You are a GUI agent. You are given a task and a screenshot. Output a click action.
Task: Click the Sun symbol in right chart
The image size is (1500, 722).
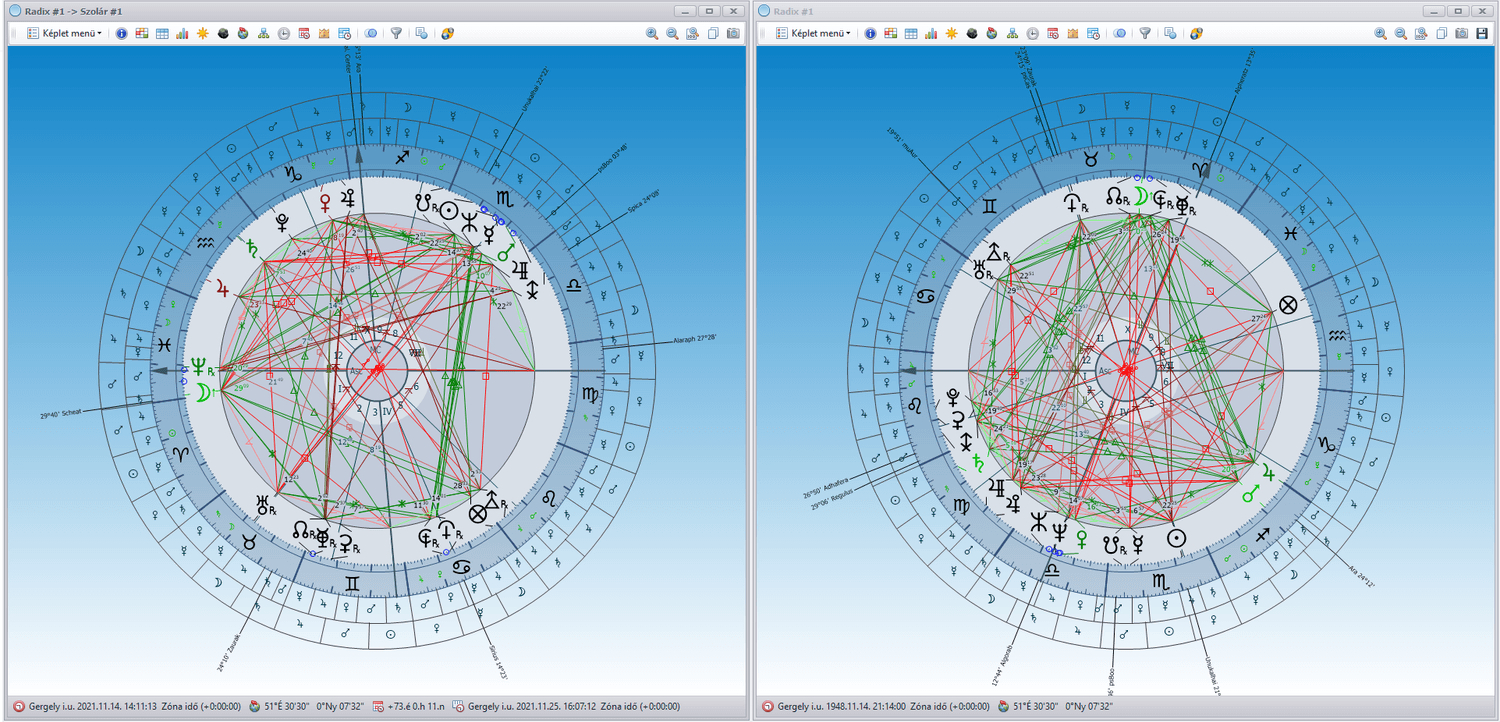pyautogui.click(x=1177, y=537)
